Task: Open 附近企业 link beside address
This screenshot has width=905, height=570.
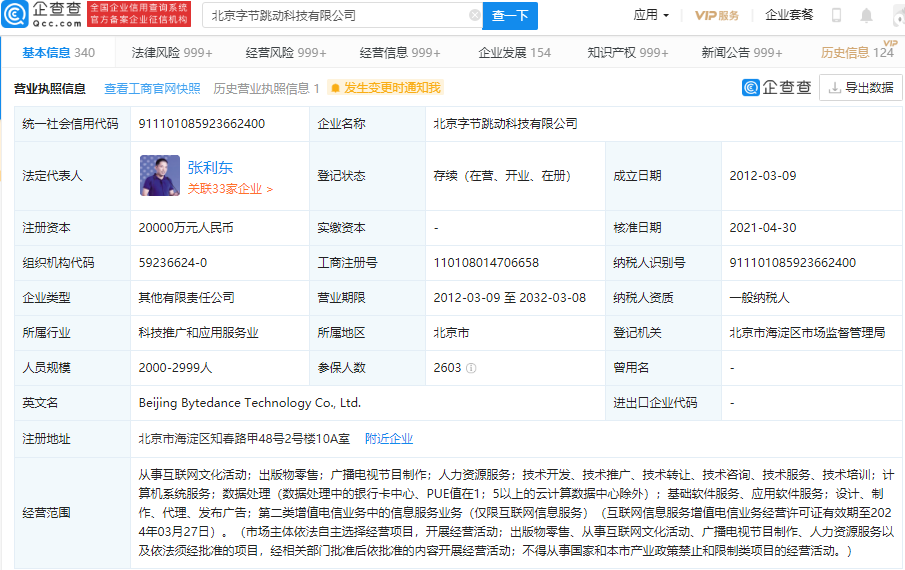Action: (x=389, y=438)
